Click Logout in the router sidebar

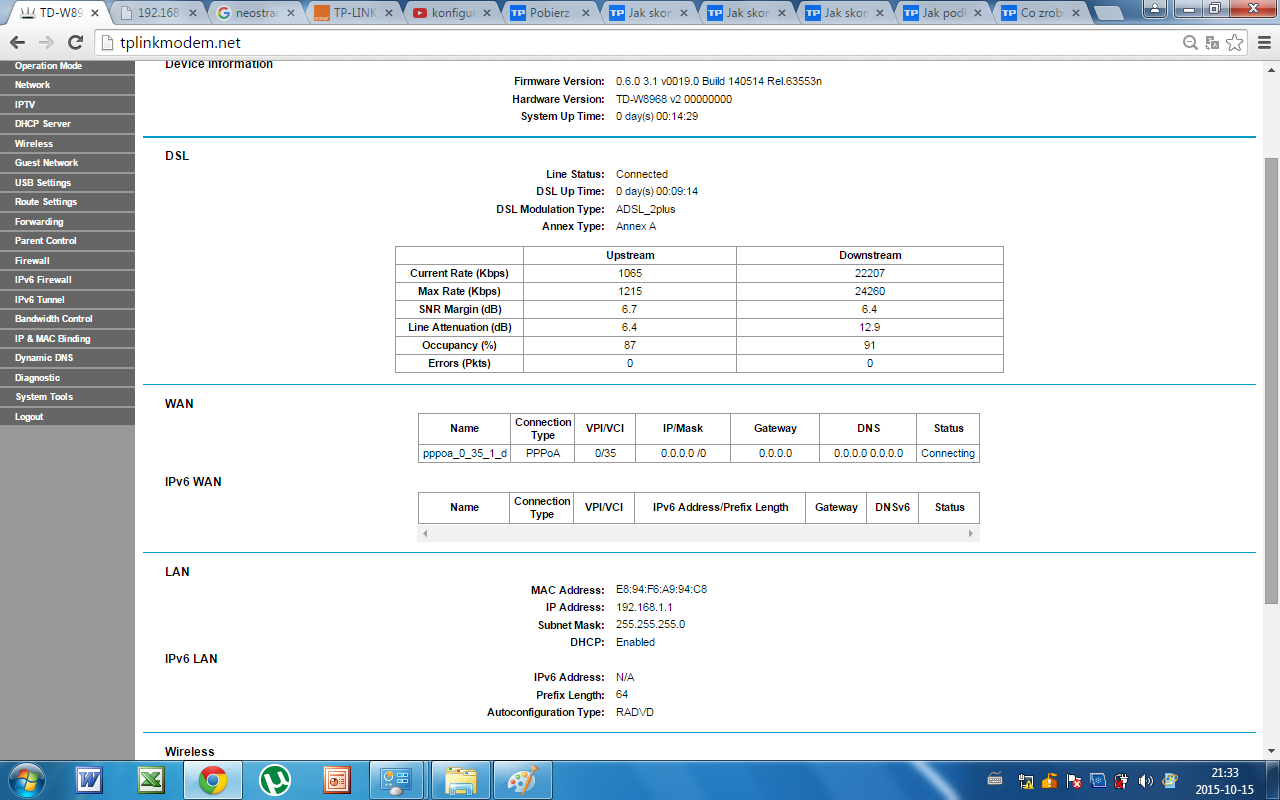pyautogui.click(x=29, y=417)
